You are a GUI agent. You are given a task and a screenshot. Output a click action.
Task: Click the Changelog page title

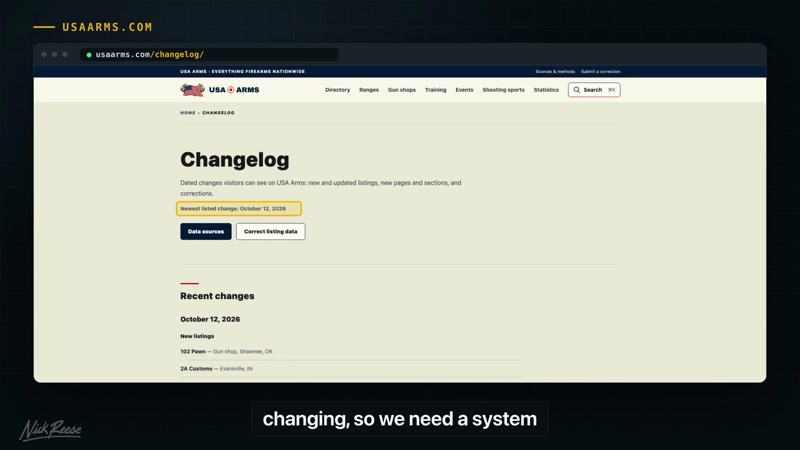(235, 160)
